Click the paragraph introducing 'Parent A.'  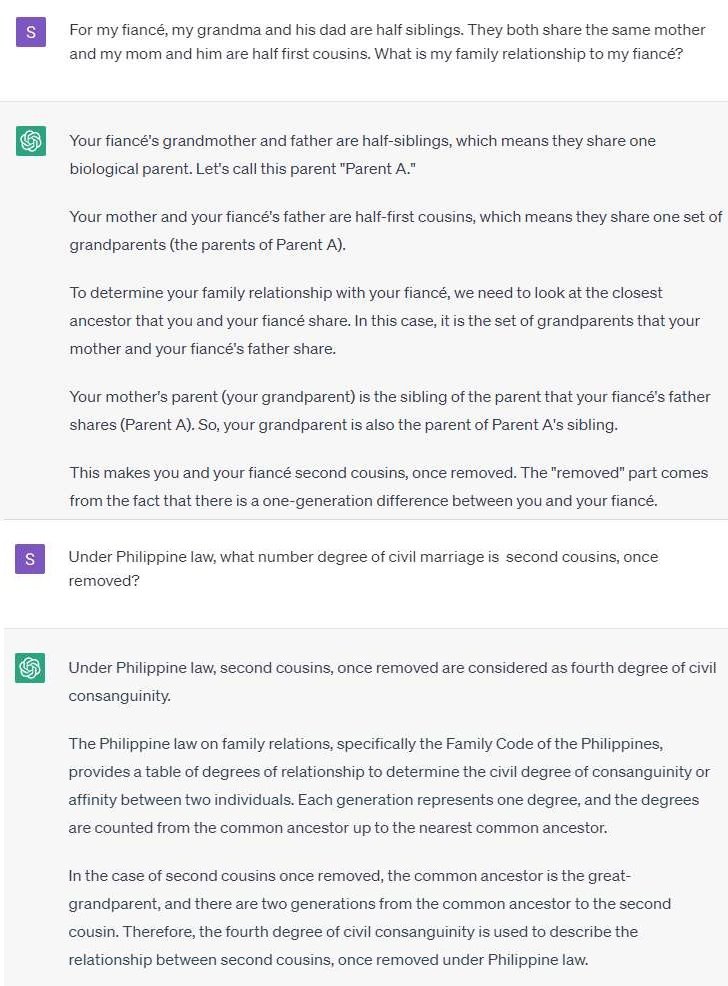click(x=363, y=155)
